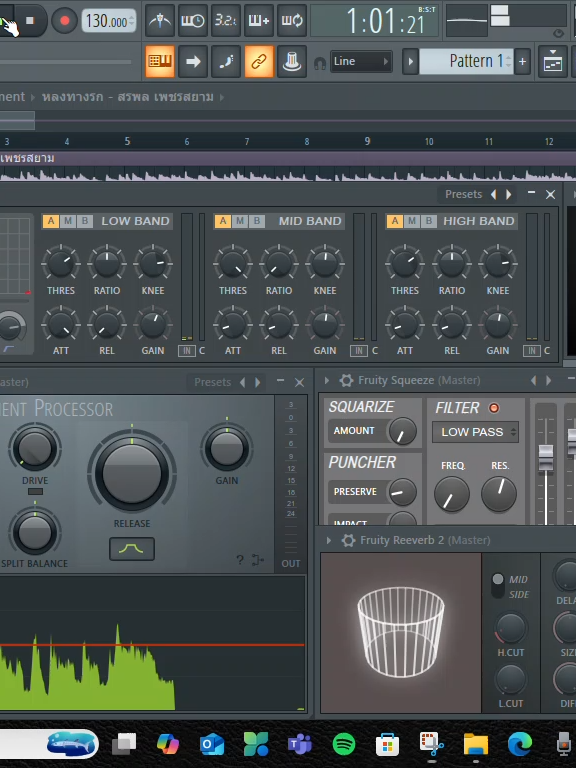Open the Line snap dropdown
This screenshot has height=768, width=576.
pyautogui.click(x=361, y=61)
